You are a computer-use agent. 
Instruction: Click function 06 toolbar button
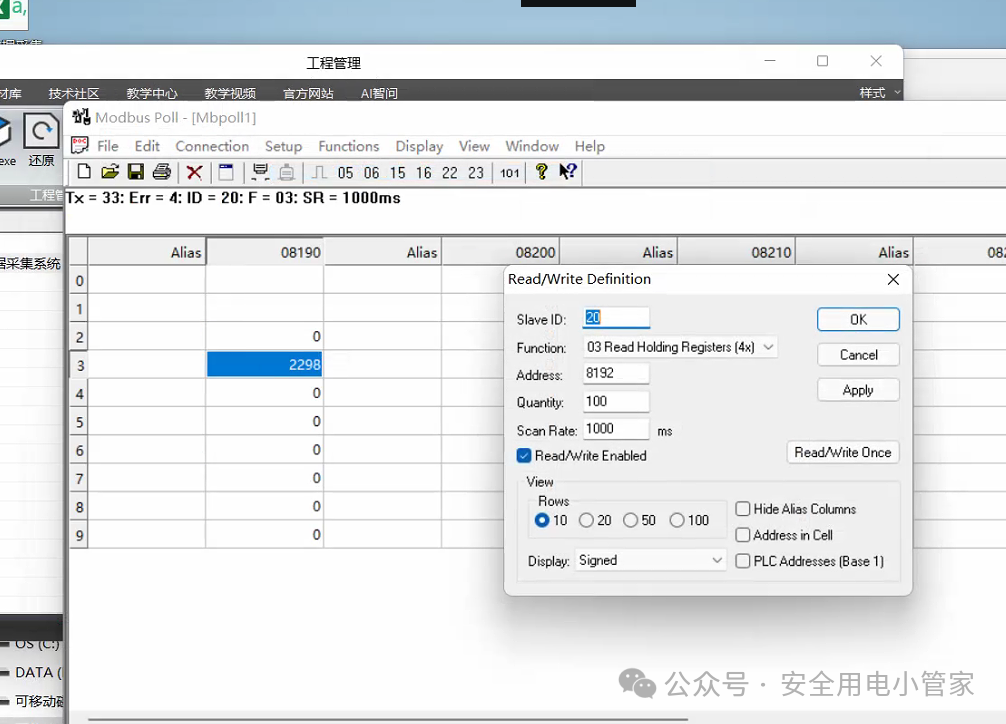coord(371,173)
